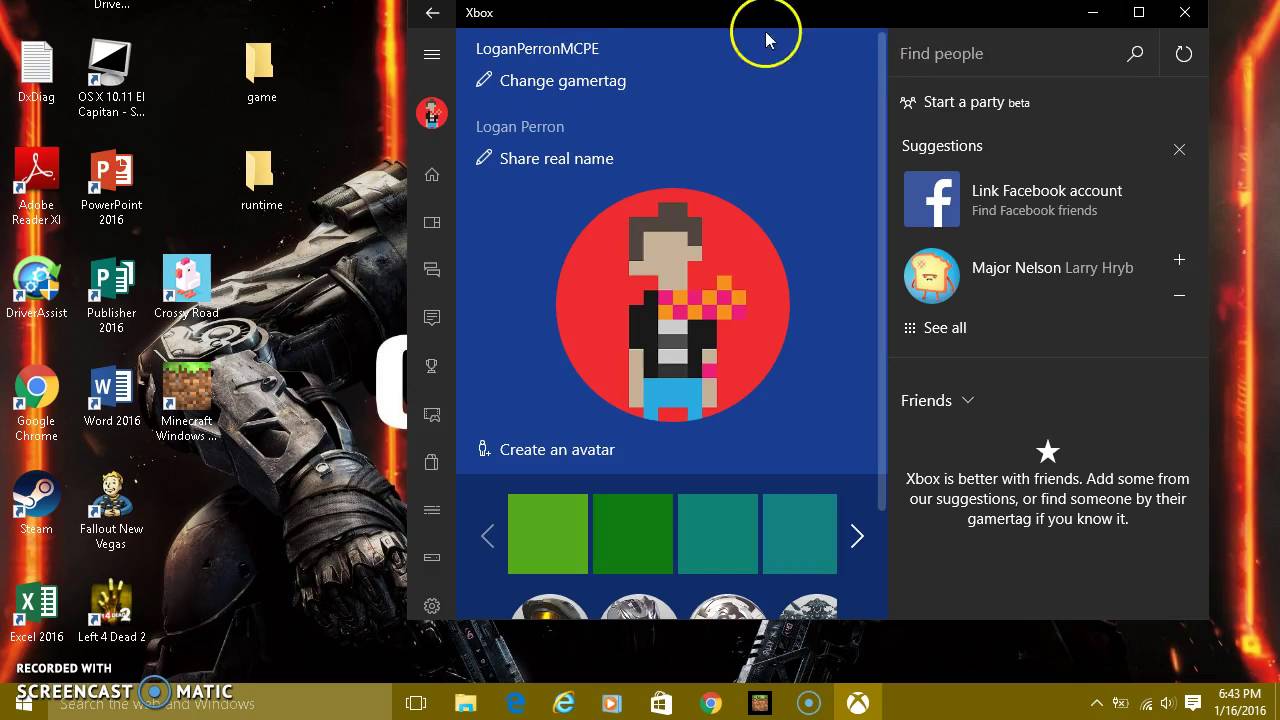Open My games in Xbox sidebar
Screen dimensions: 1280x720
[432, 222]
